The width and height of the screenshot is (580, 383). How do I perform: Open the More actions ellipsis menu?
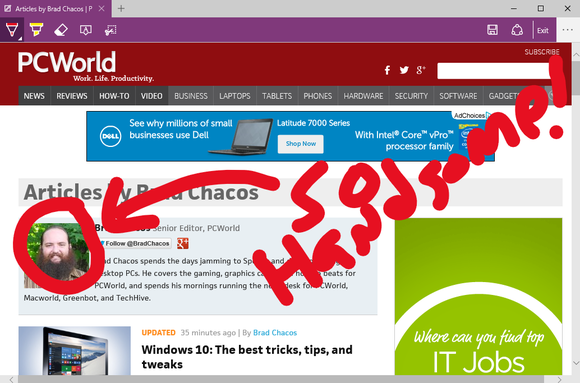coord(567,30)
